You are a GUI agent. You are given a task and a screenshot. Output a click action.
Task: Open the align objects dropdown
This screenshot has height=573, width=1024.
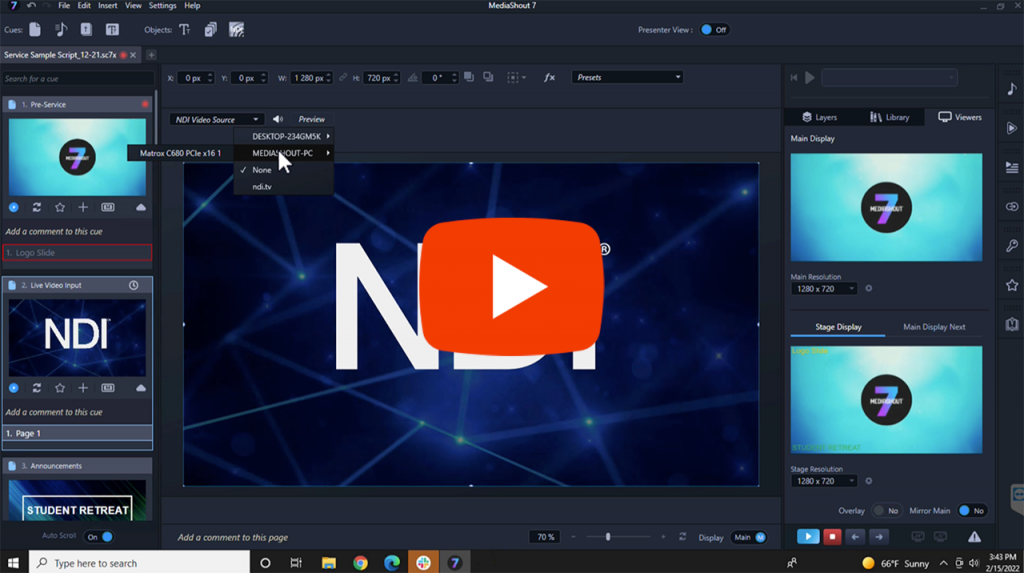(517, 78)
